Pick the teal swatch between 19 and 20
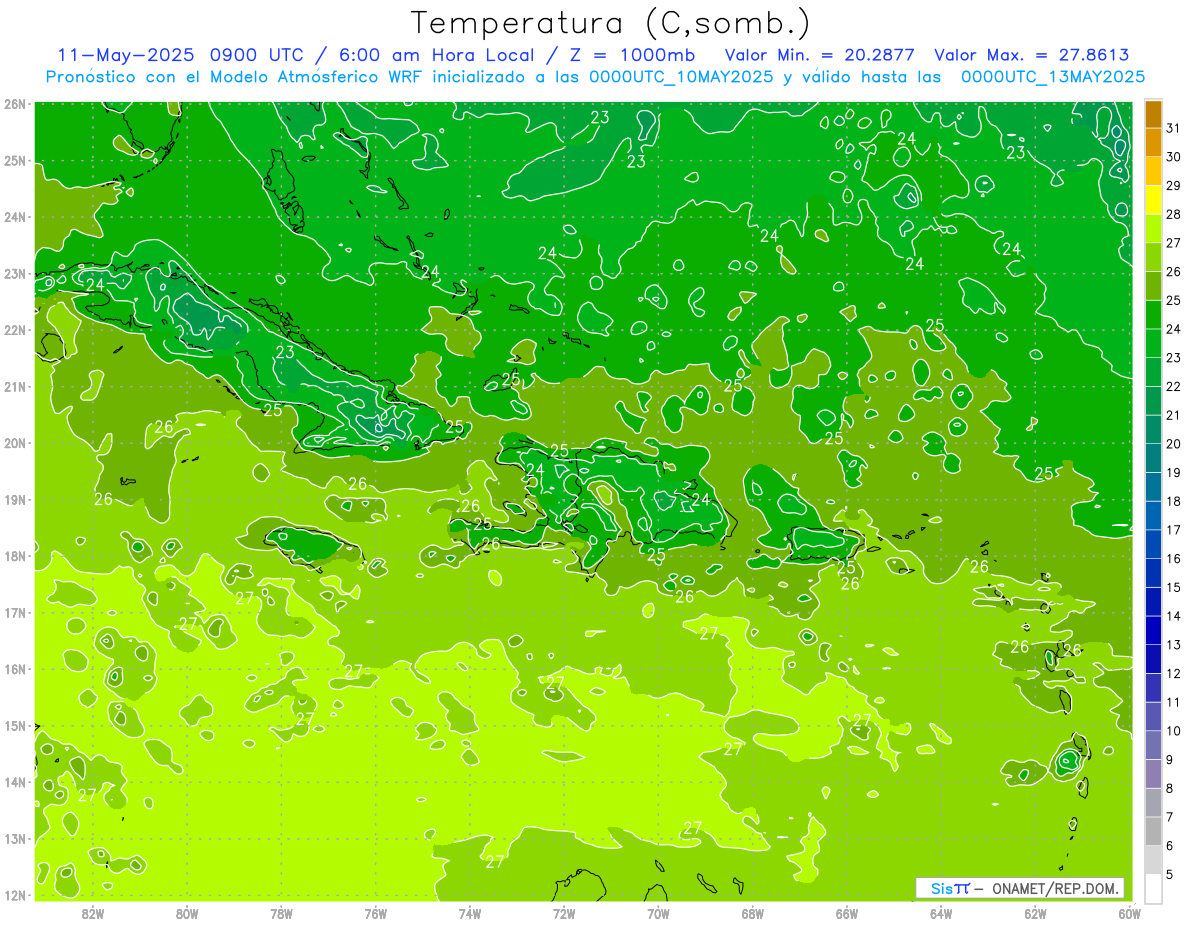Screen dimensions: 1200x927 [1153, 459]
